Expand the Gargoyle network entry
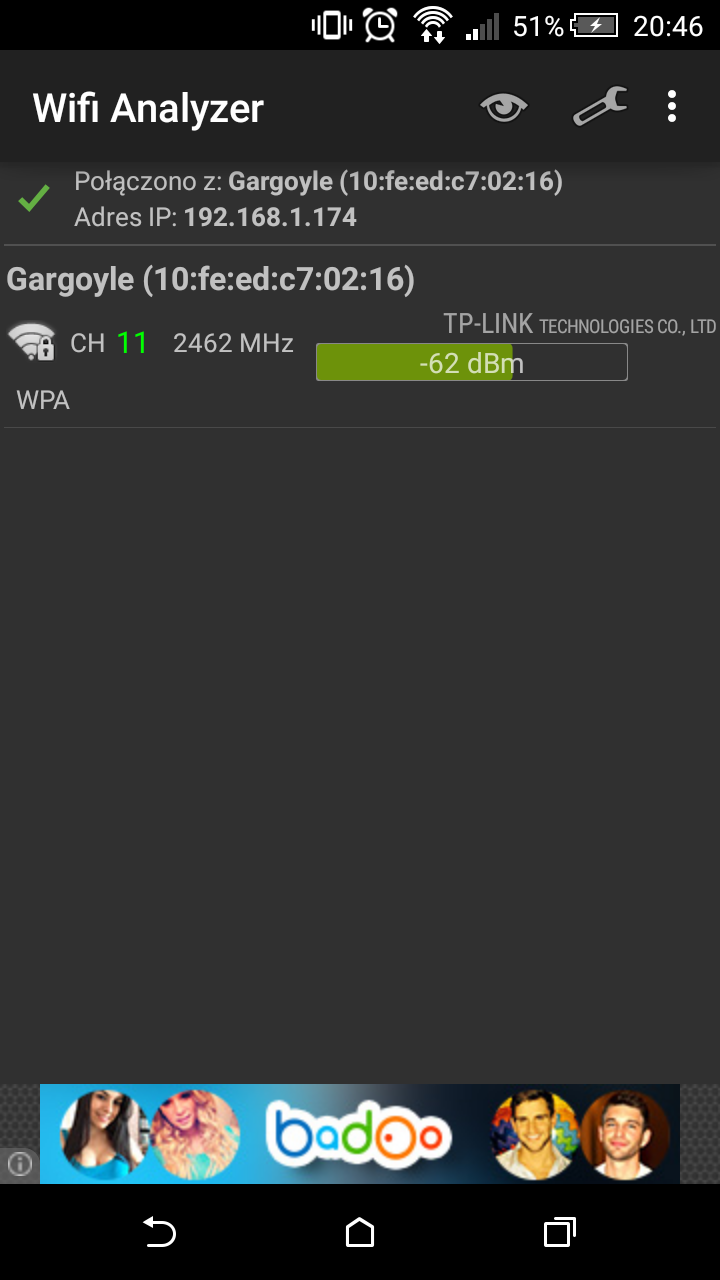Viewport: 720px width, 1280px height. tap(360, 338)
